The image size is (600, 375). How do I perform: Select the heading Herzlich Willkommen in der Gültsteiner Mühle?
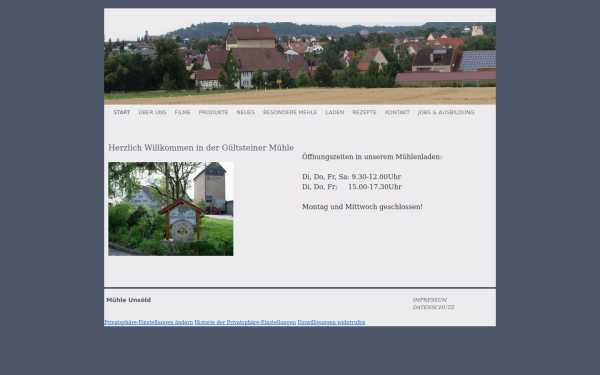pos(201,148)
